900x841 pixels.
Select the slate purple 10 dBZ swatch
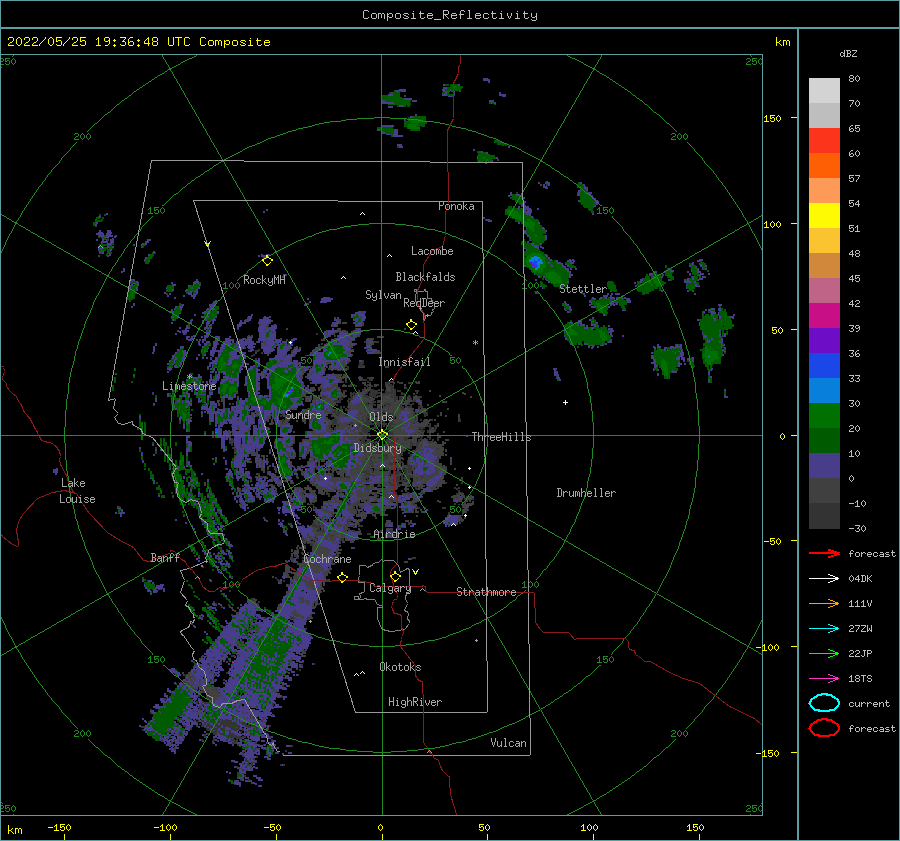[x=824, y=465]
